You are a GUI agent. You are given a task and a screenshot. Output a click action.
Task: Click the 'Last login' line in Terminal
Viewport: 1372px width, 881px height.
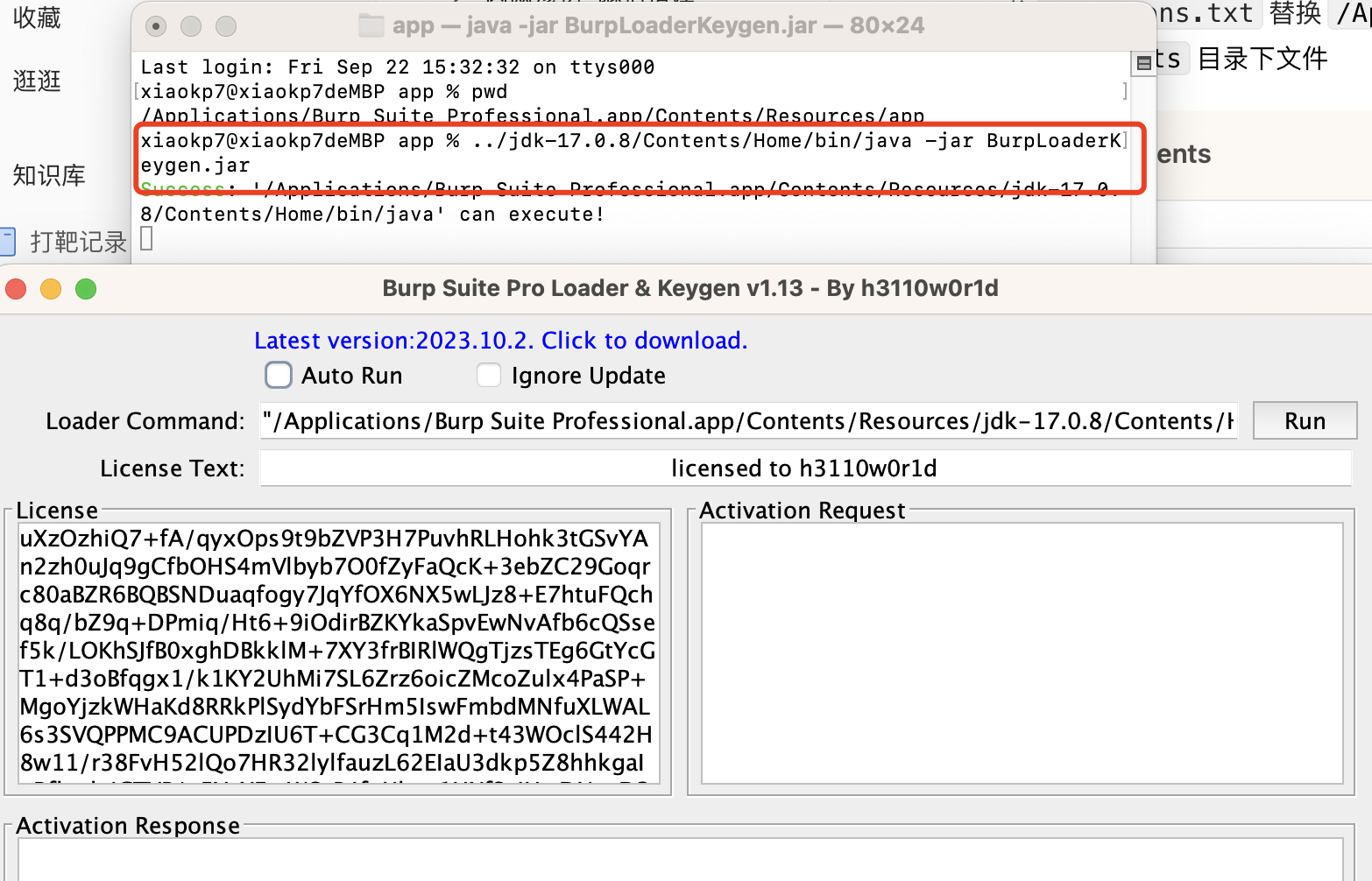pos(398,67)
